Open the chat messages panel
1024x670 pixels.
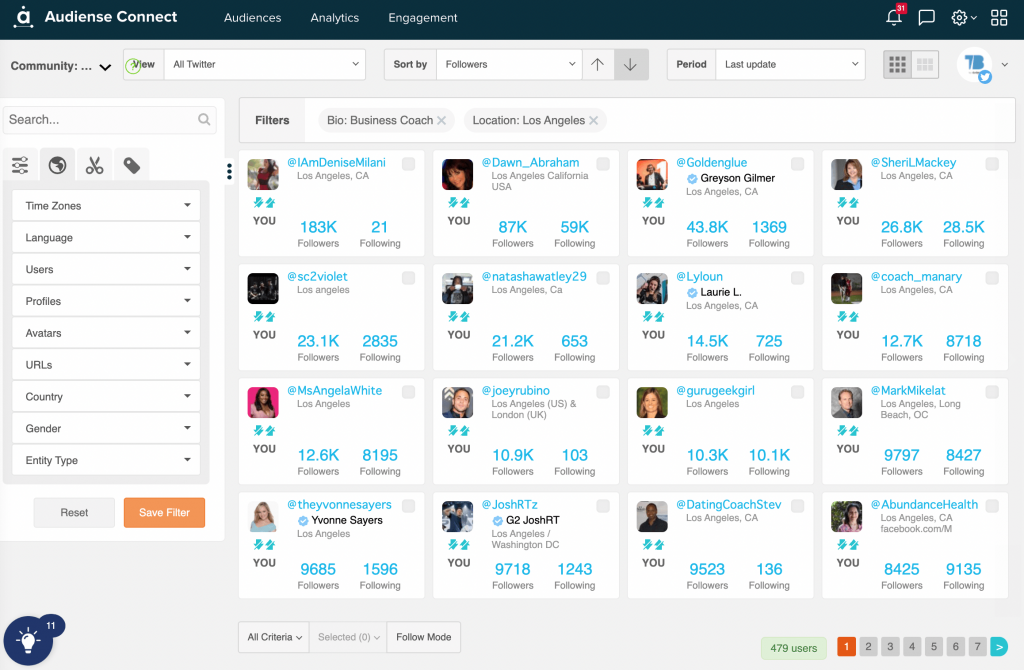[926, 17]
